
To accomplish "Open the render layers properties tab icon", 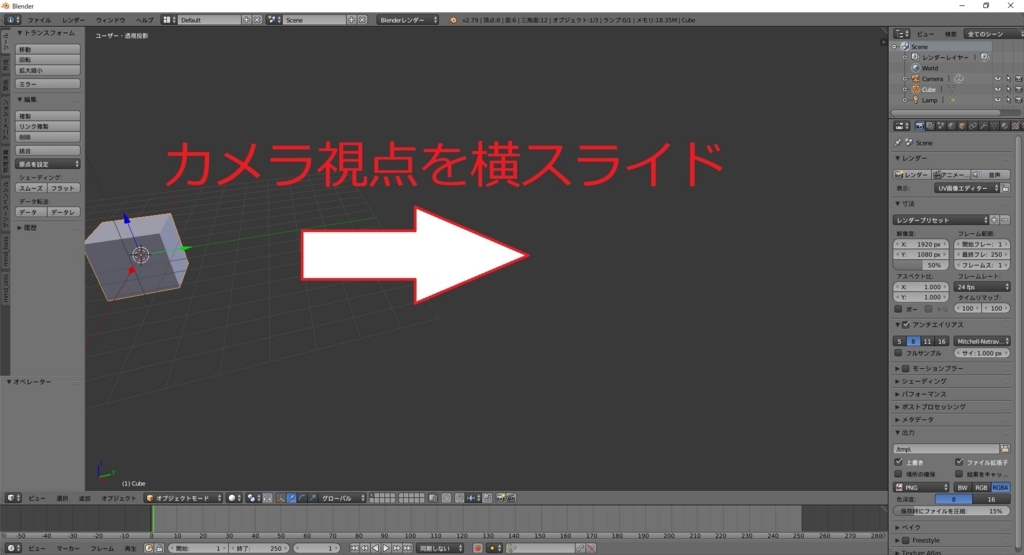I will pos(930,126).
